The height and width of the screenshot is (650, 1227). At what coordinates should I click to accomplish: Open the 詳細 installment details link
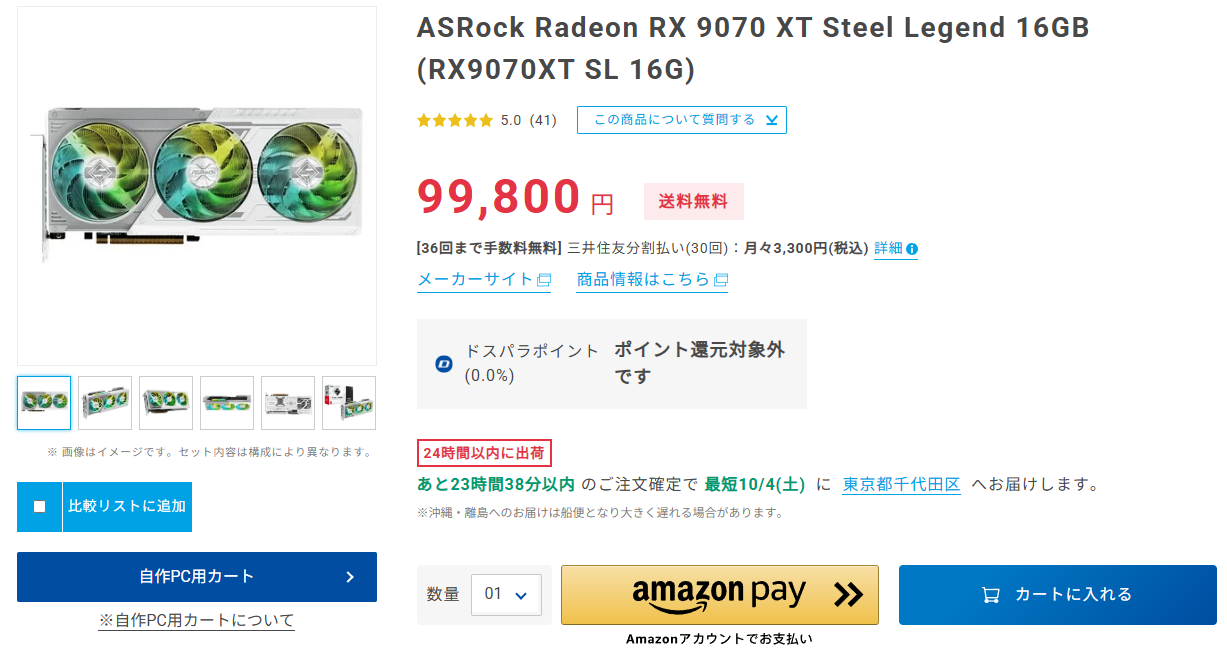pos(888,248)
